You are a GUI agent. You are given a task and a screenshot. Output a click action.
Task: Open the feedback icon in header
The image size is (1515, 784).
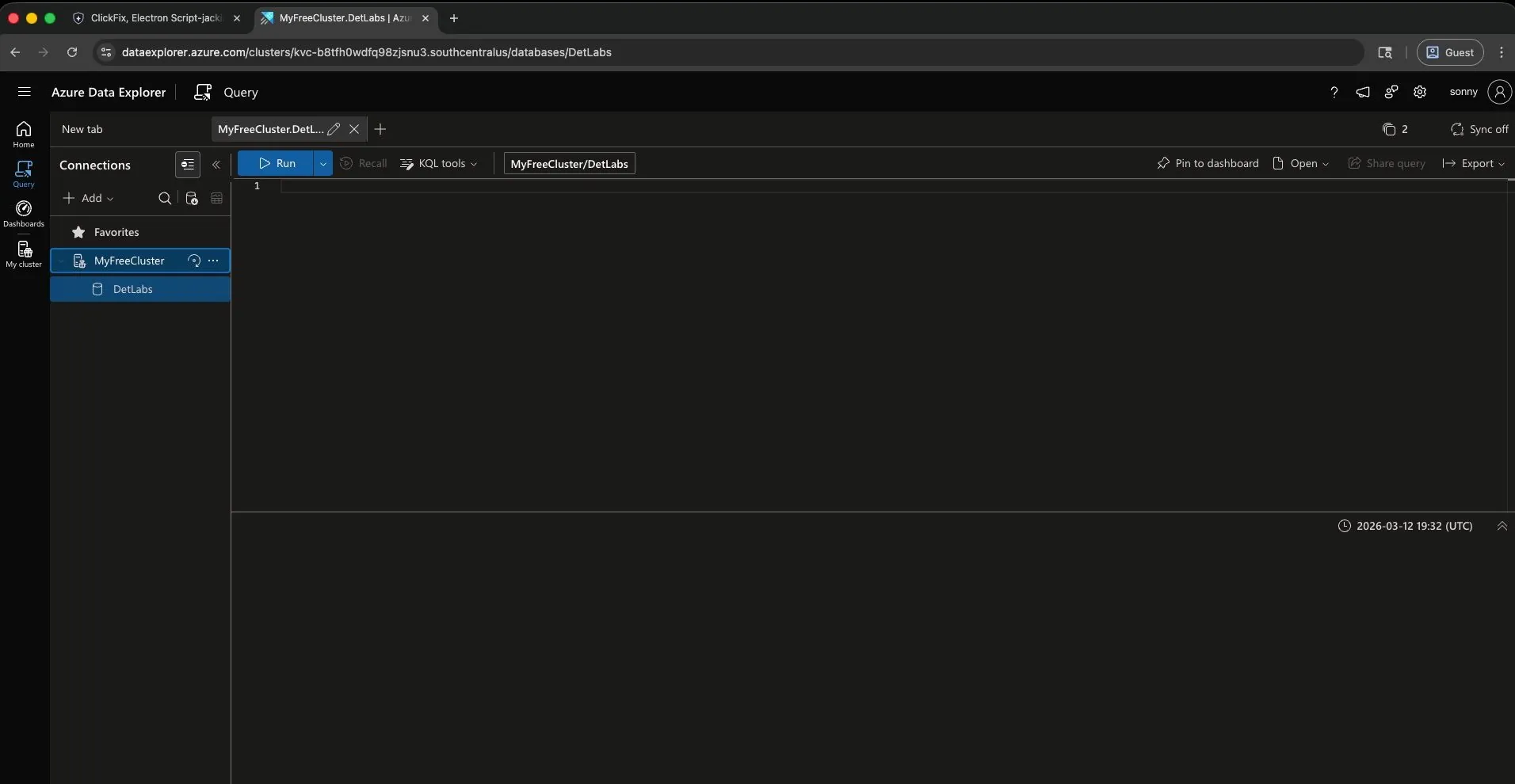[1391, 92]
